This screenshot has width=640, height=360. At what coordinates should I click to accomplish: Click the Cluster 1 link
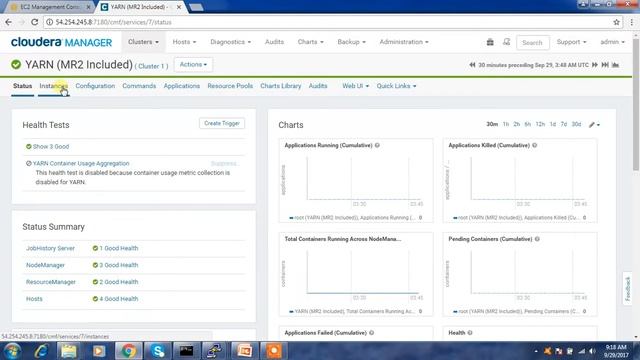pos(151,66)
